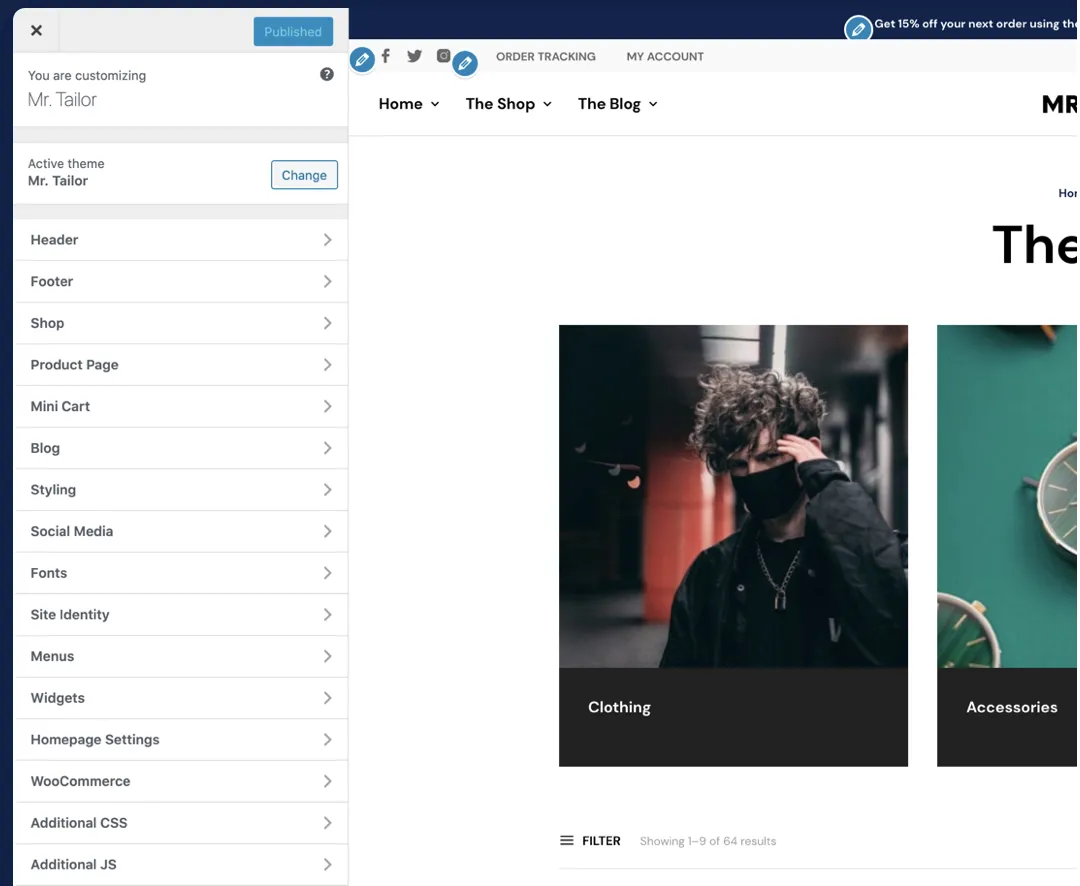Viewport: 1080px width, 886px height.
Task: Open the Styling customizer section
Action: [181, 490]
